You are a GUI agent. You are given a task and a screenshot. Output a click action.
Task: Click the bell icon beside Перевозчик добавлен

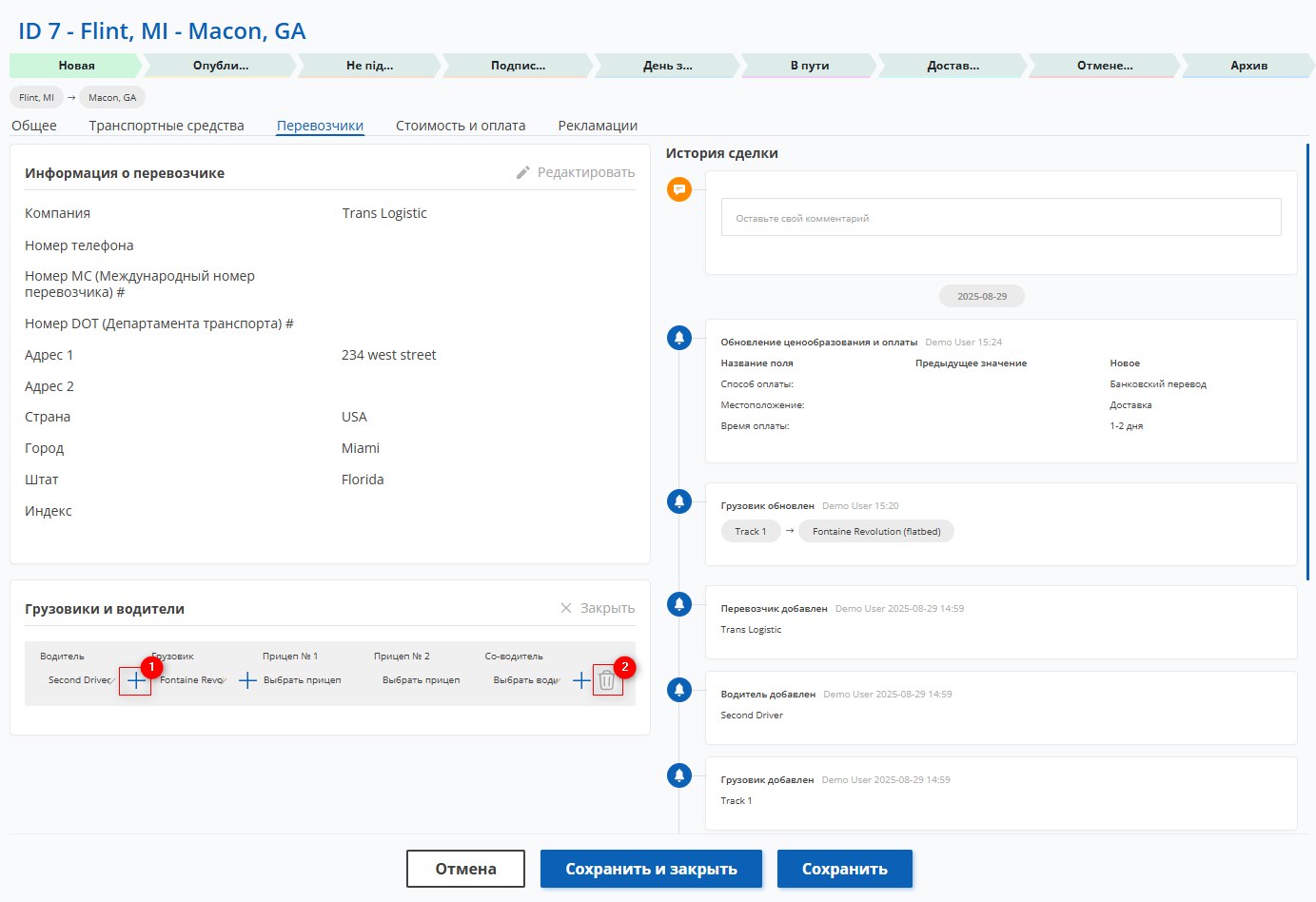(x=679, y=604)
